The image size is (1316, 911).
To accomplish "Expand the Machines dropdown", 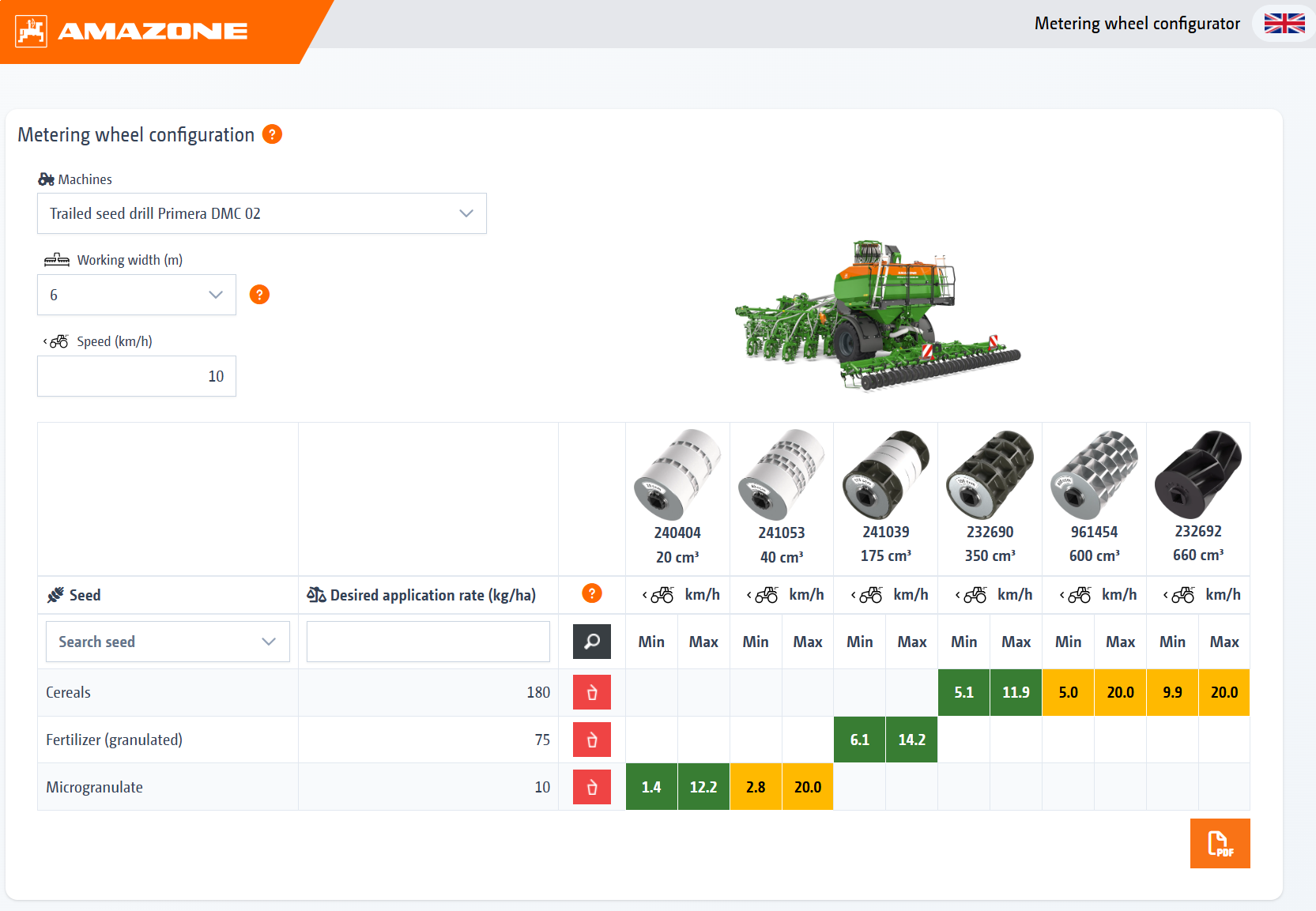I will 262,213.
